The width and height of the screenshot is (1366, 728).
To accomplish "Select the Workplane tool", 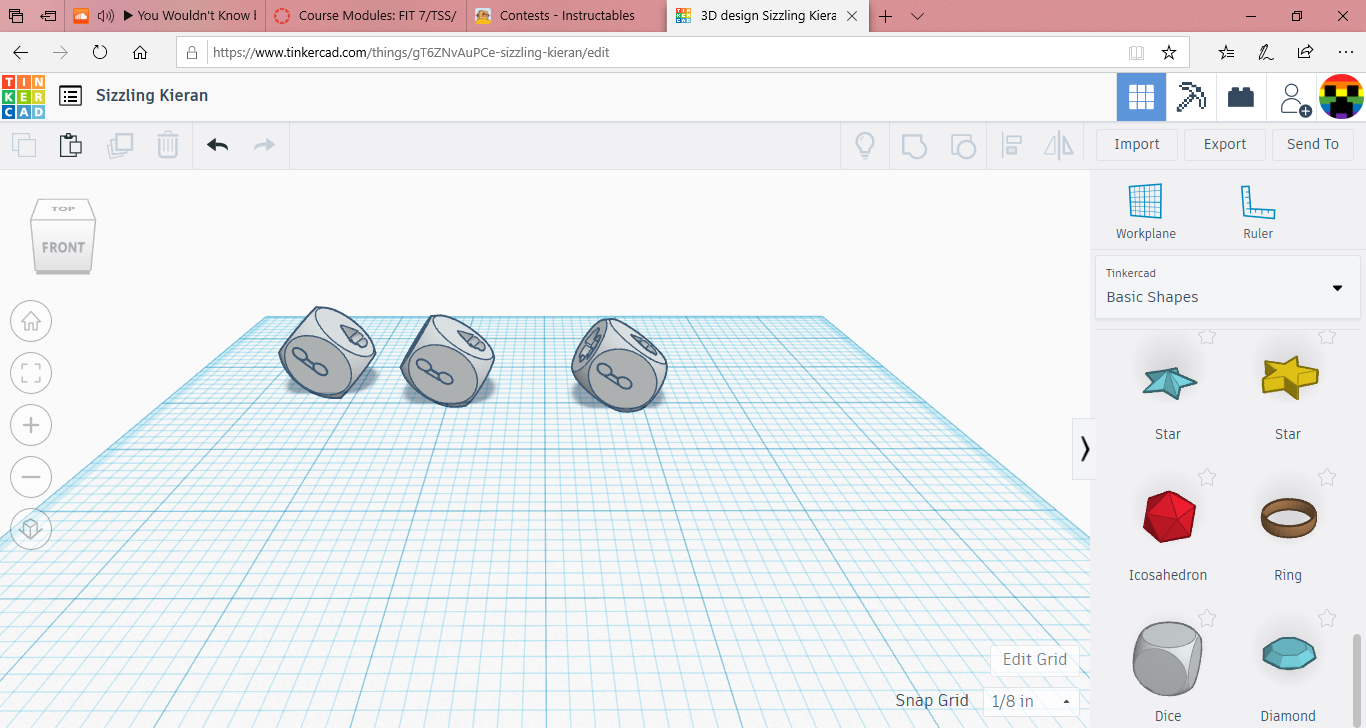I will click(1146, 211).
